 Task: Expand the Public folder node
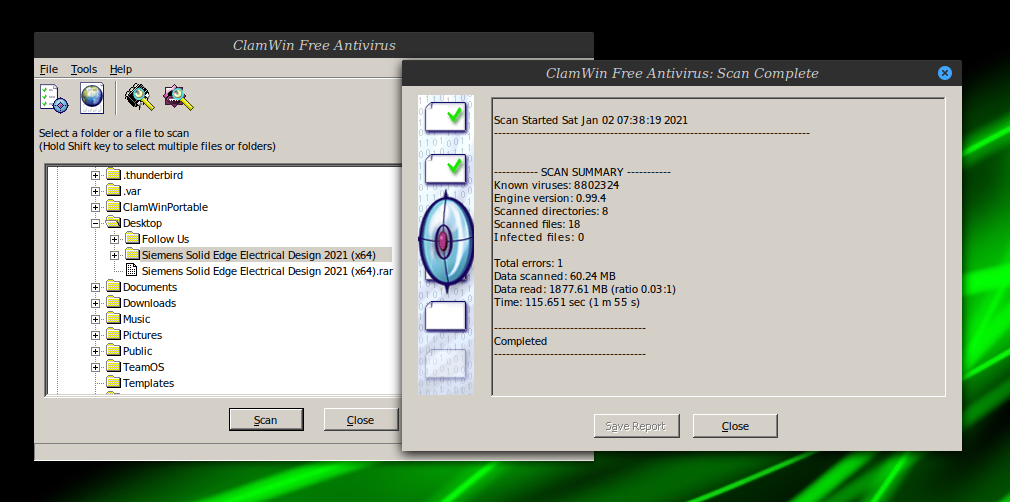(x=95, y=351)
